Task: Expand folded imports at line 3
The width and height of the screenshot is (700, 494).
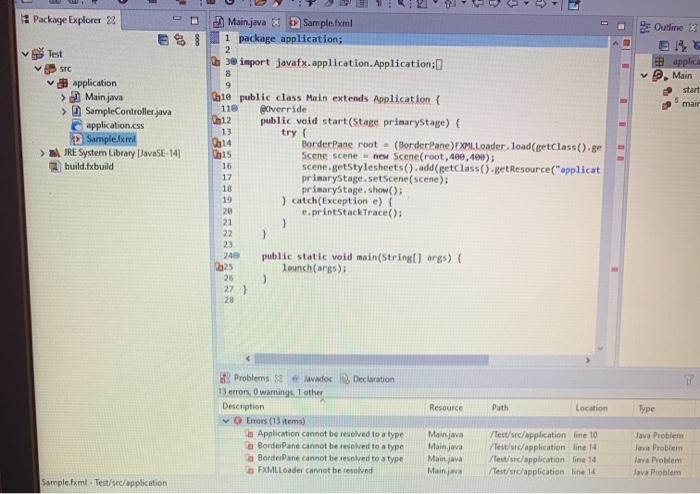Action: 233,62
